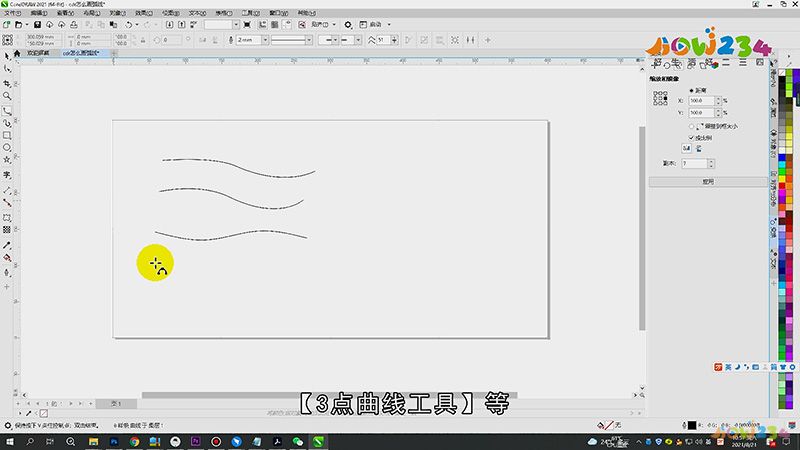
Task: Open the 文件 (File) menu
Action: (x=12, y=13)
